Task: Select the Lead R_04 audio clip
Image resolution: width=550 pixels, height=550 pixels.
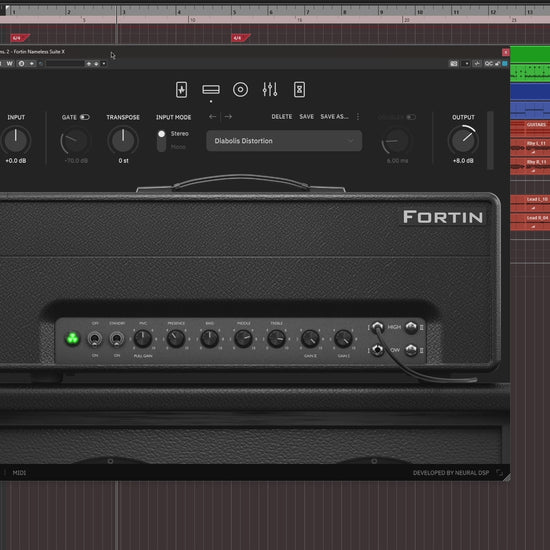Action: pos(530,222)
